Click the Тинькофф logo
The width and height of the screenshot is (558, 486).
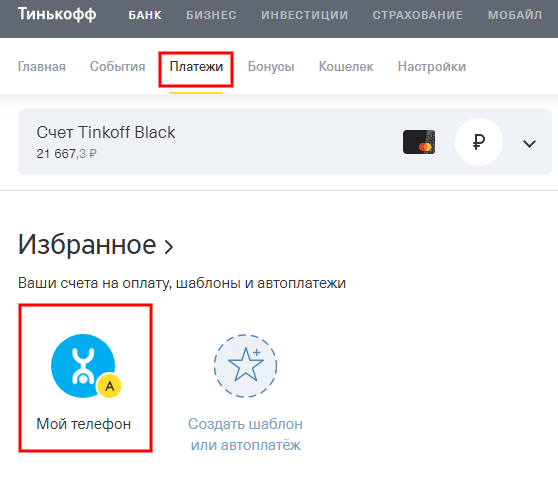click(x=57, y=14)
